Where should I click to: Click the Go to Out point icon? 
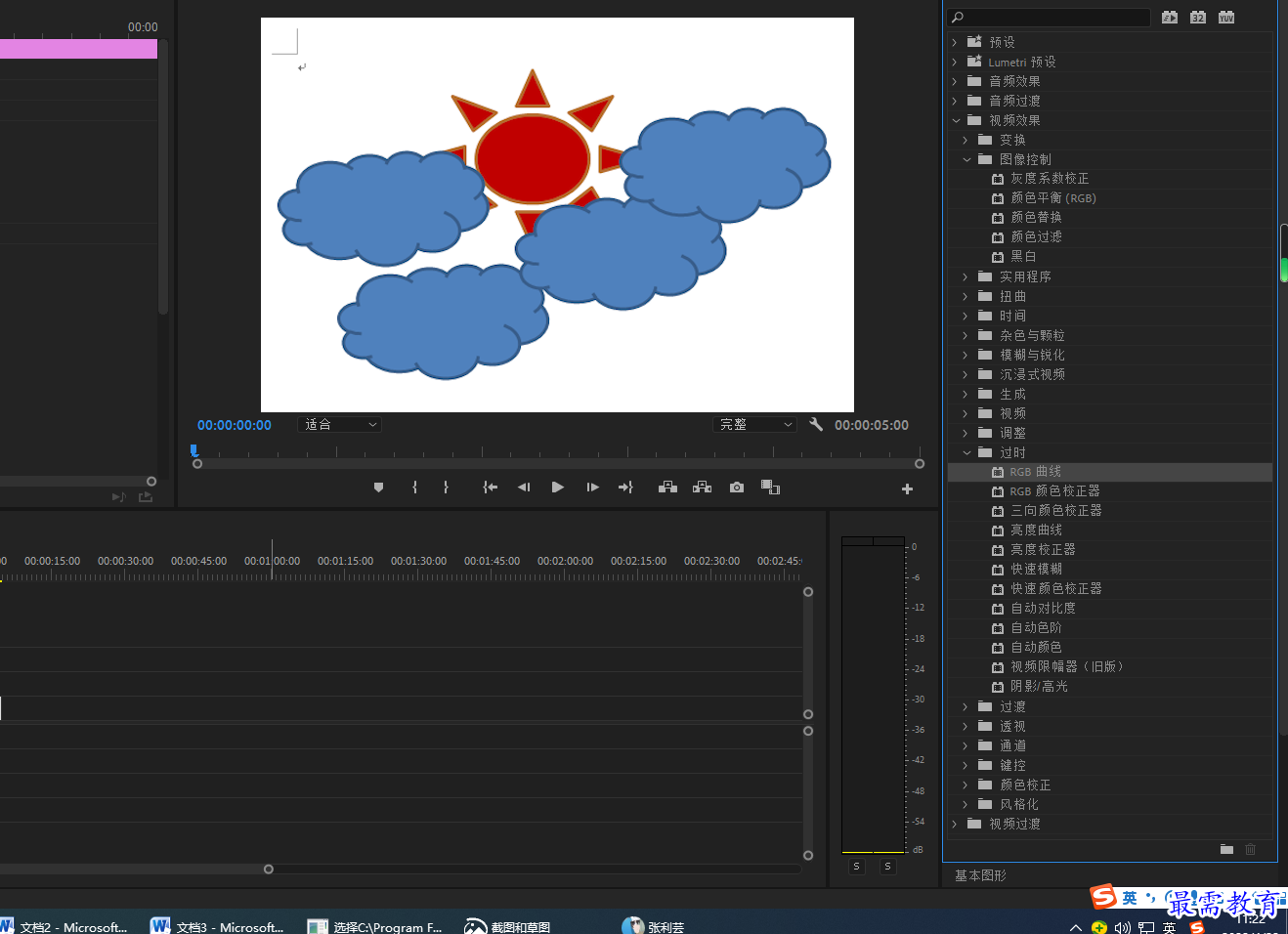(625, 488)
